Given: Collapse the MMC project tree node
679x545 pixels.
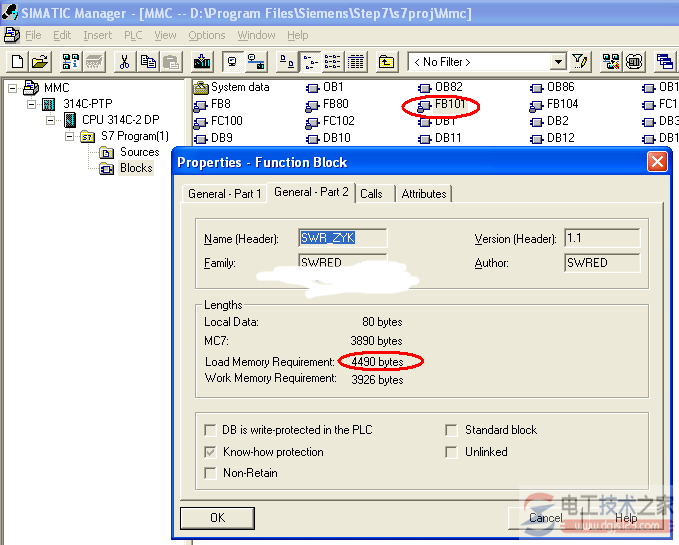Looking at the screenshot, I should coord(13,88).
